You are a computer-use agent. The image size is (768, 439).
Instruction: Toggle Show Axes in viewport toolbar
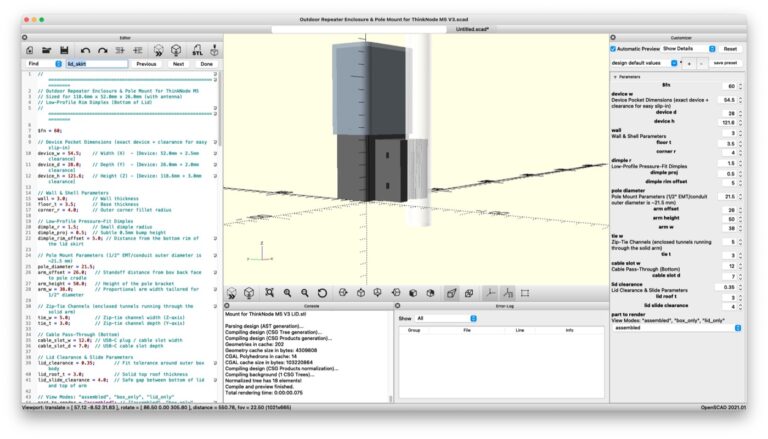[490, 293]
